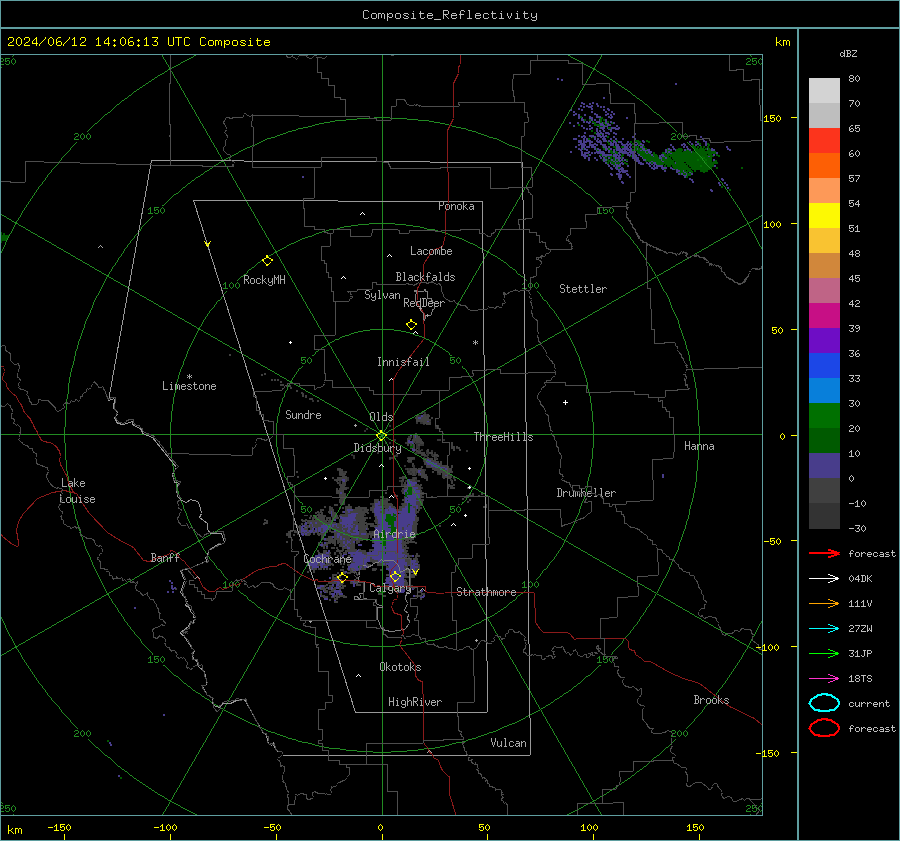
Task: Click the red forecast arrow in legend
Action: pos(824,553)
